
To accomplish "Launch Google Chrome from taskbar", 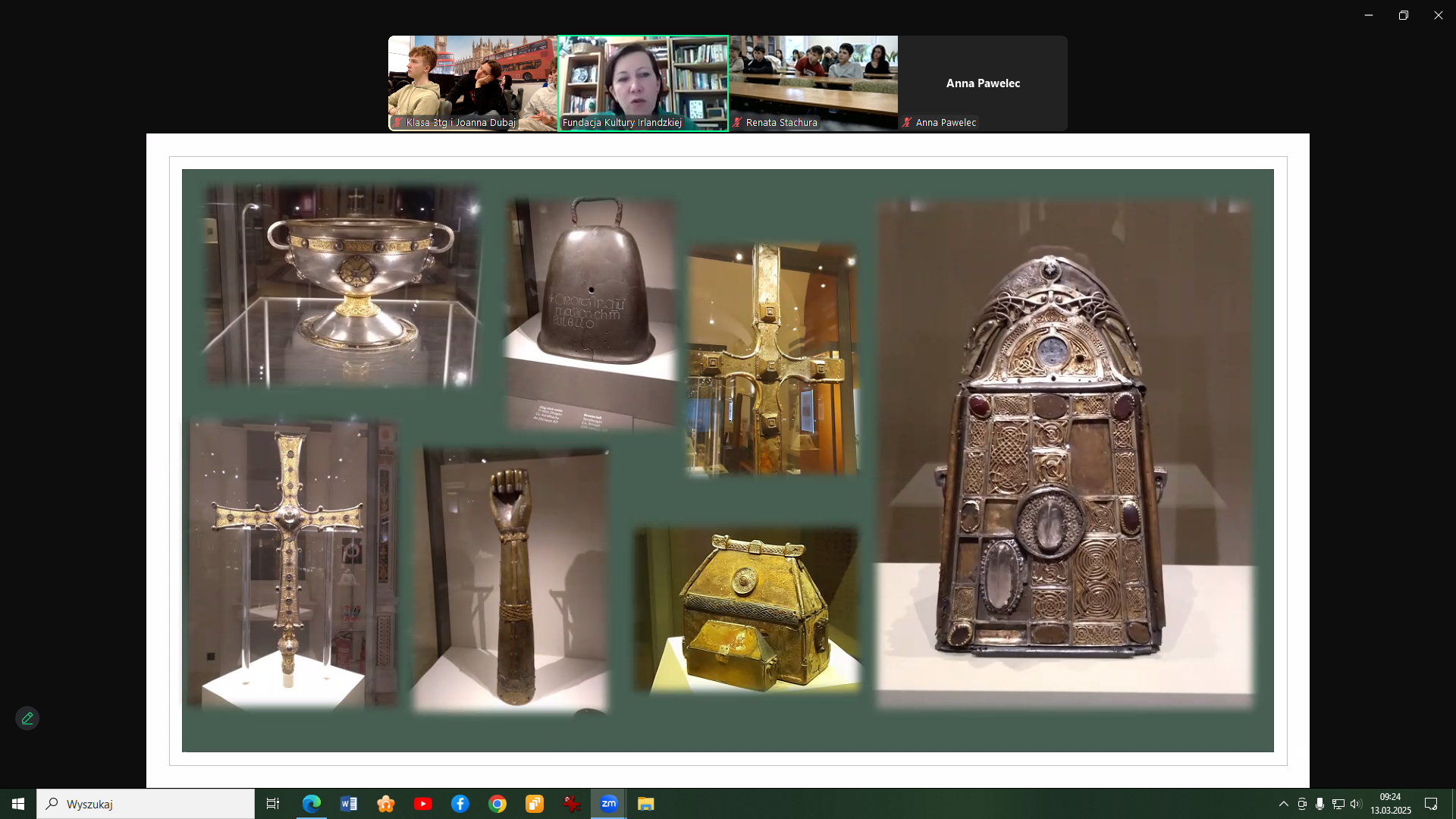I will (497, 804).
